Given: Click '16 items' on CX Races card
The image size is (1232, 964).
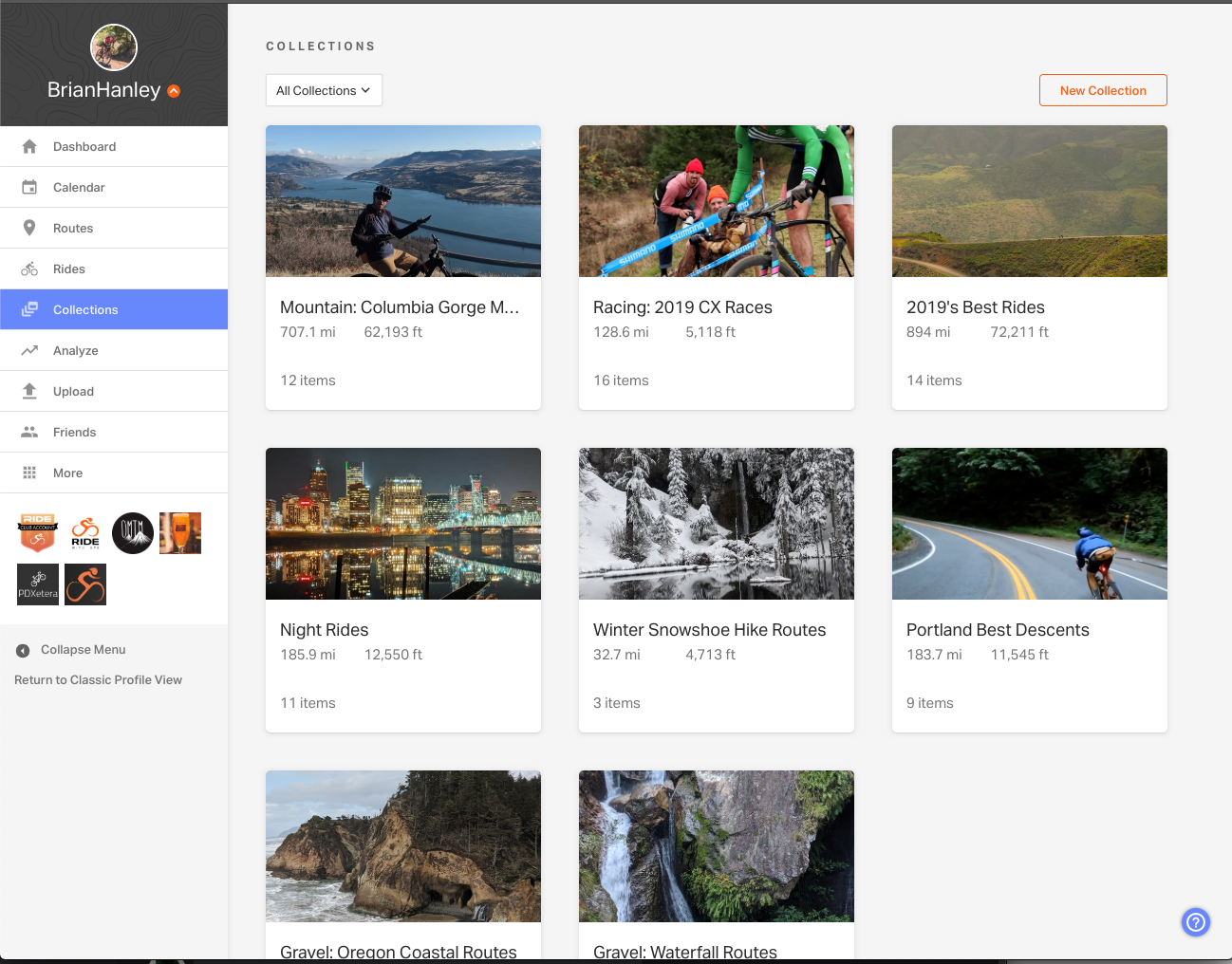Looking at the screenshot, I should (x=621, y=380).
